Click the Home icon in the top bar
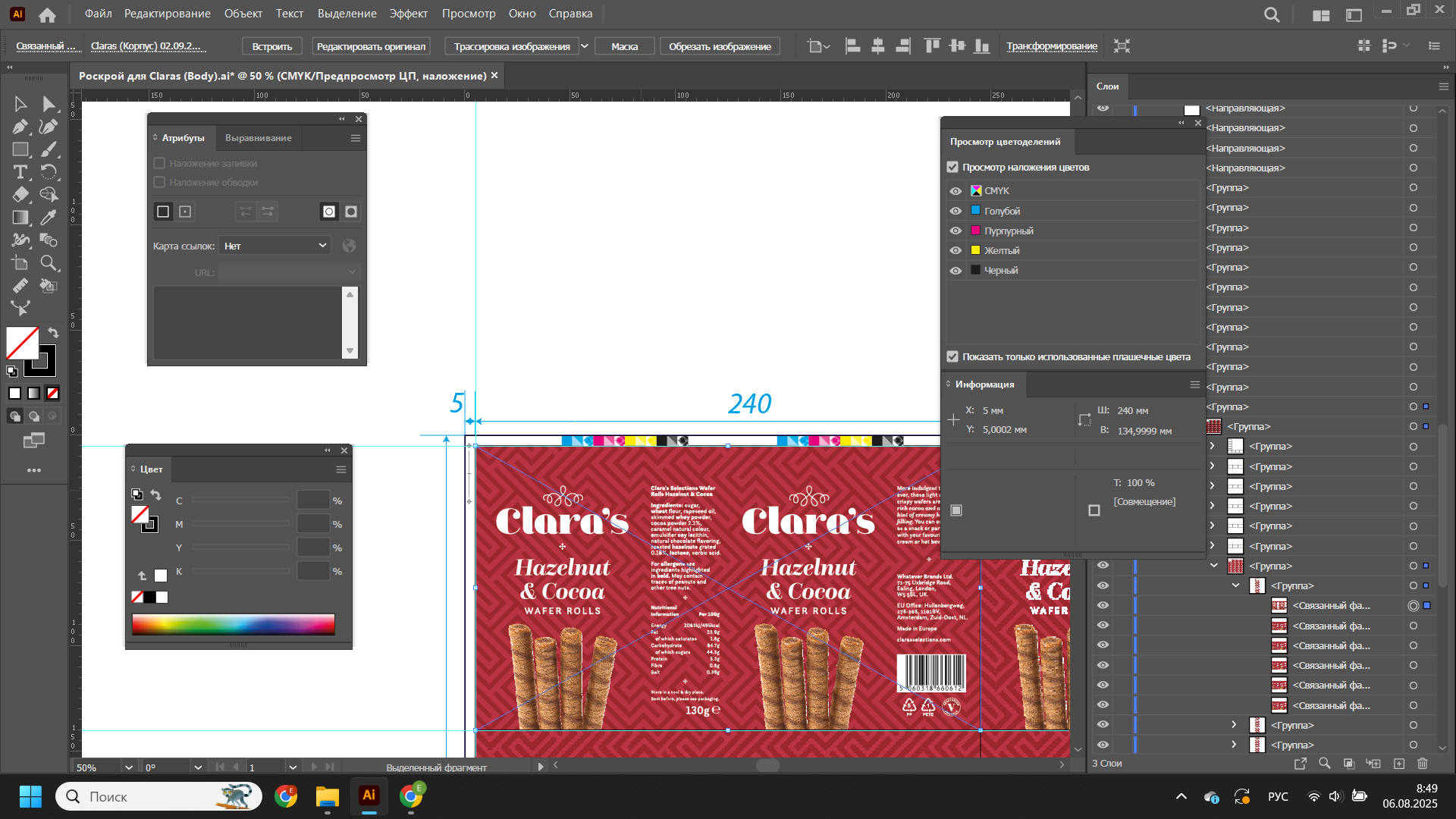Image resolution: width=1456 pixels, height=819 pixels. [47, 14]
